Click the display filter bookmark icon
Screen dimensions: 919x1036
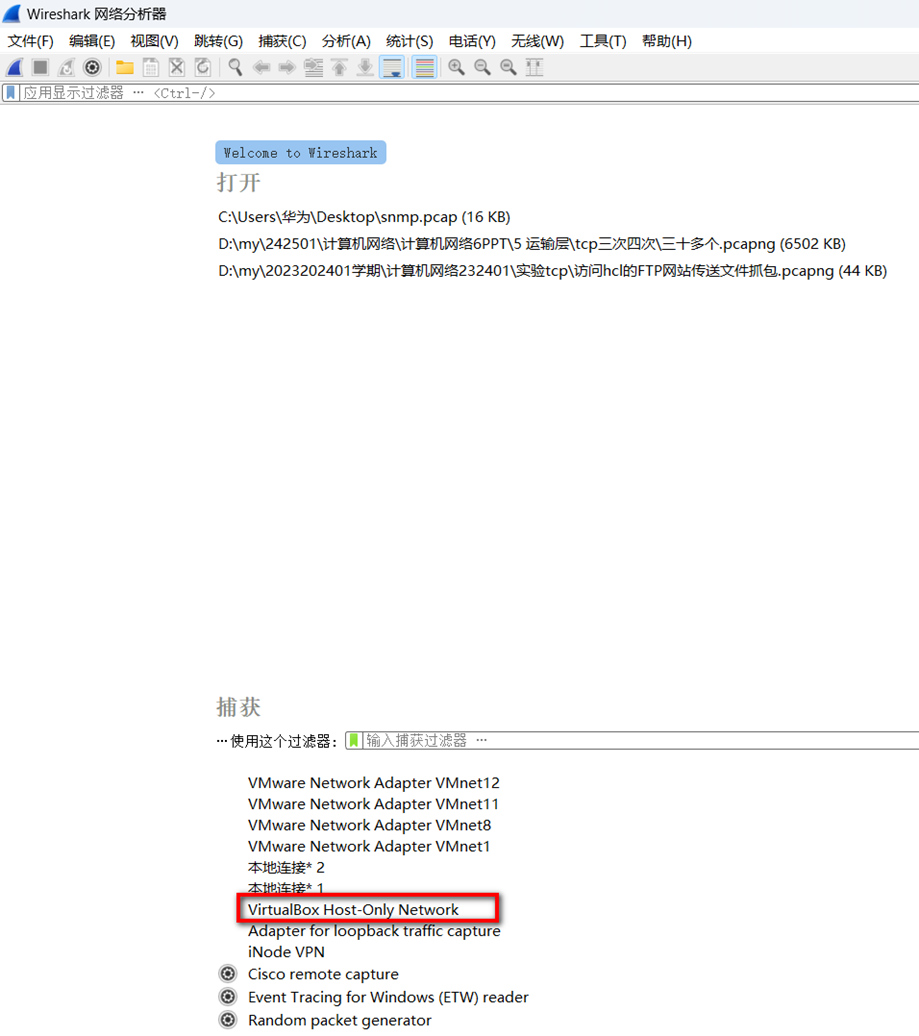11,92
